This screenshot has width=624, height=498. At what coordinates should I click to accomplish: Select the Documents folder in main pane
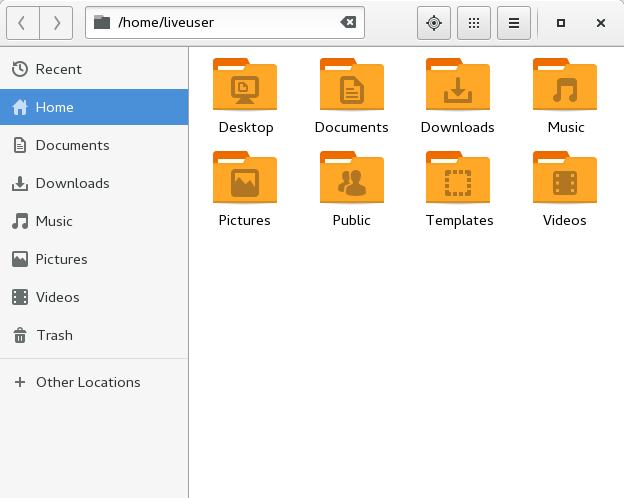[x=352, y=84]
